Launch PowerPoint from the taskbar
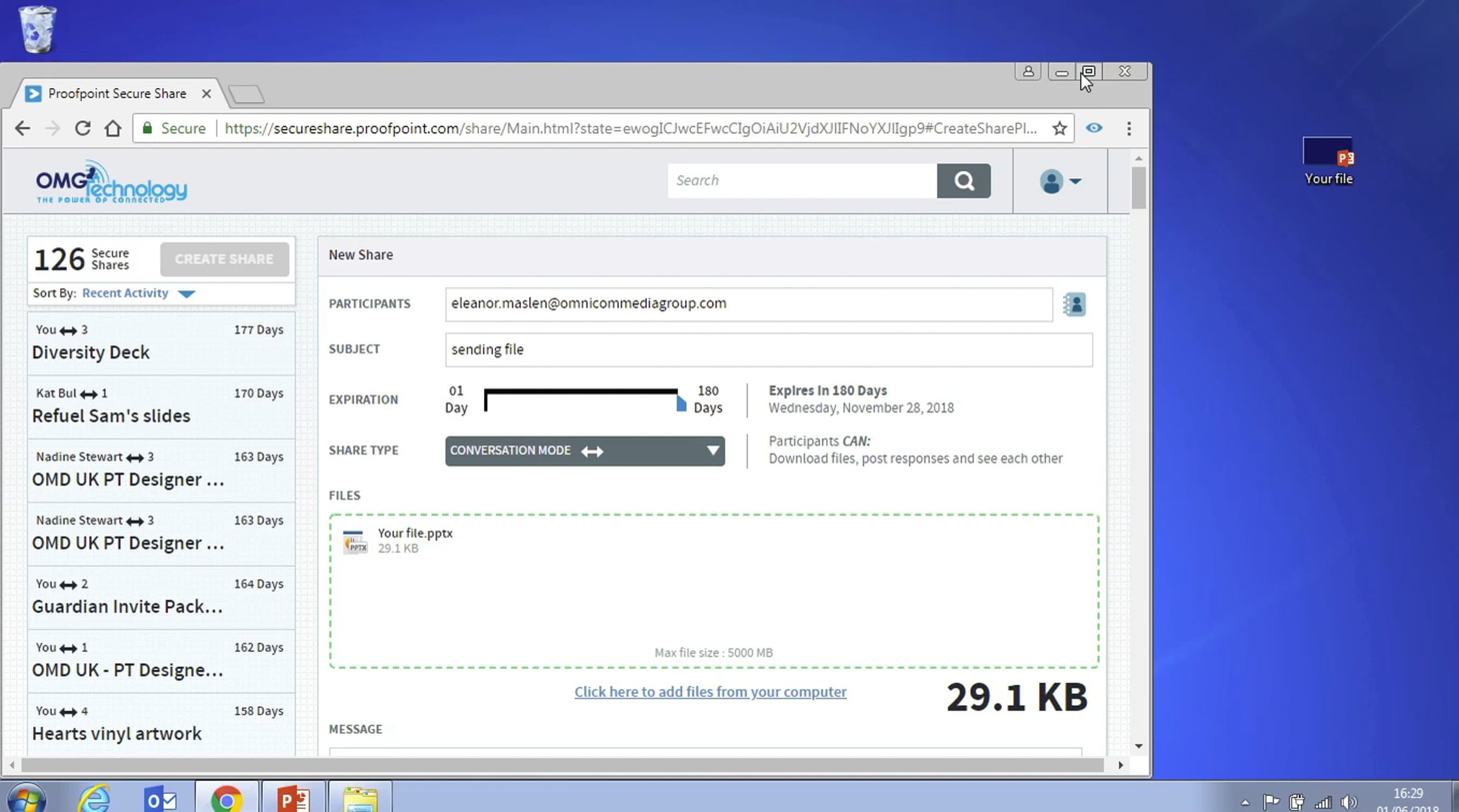This screenshot has height=812, width=1459. pyautogui.click(x=294, y=797)
